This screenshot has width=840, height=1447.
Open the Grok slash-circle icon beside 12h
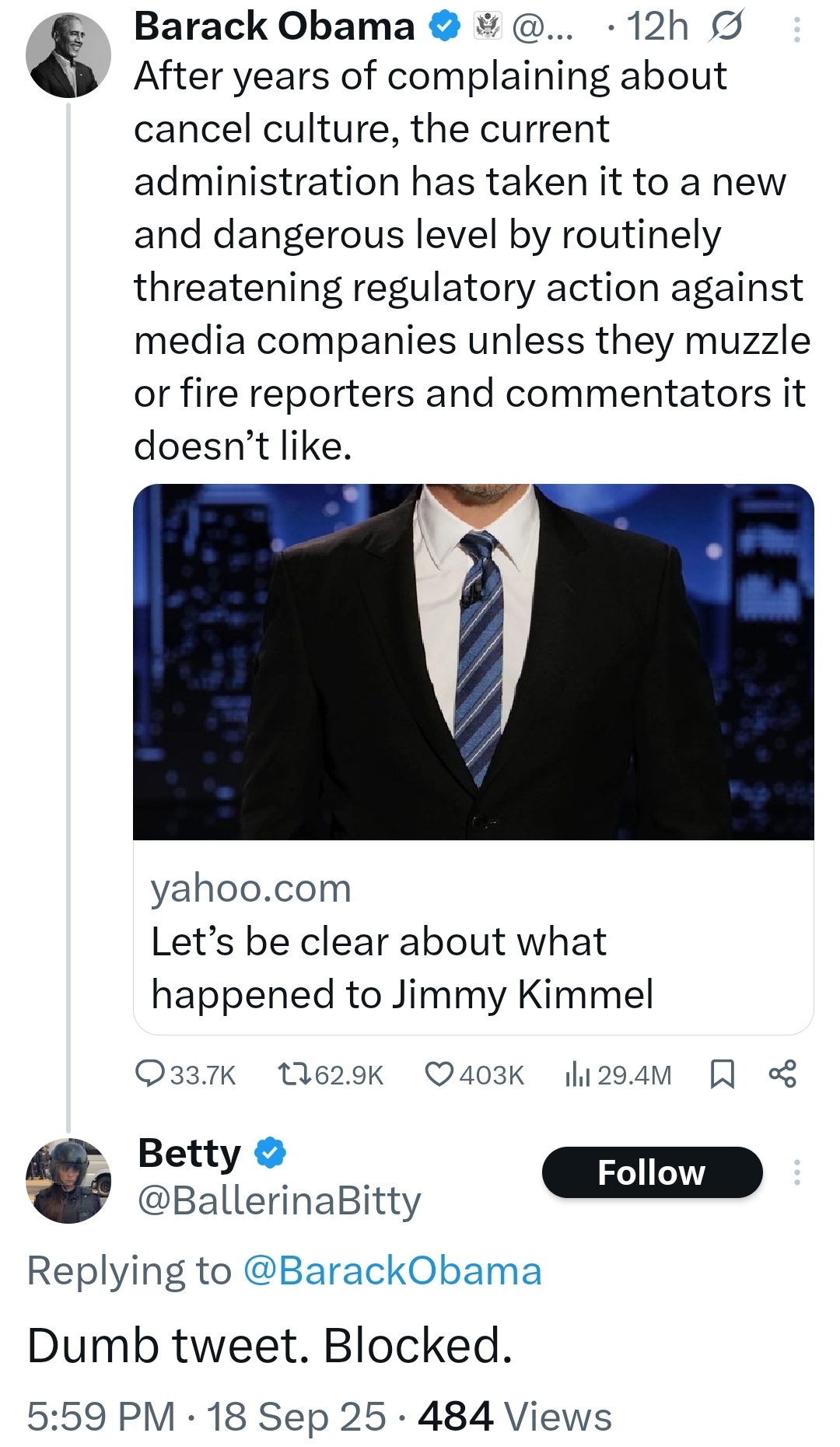coord(726,27)
